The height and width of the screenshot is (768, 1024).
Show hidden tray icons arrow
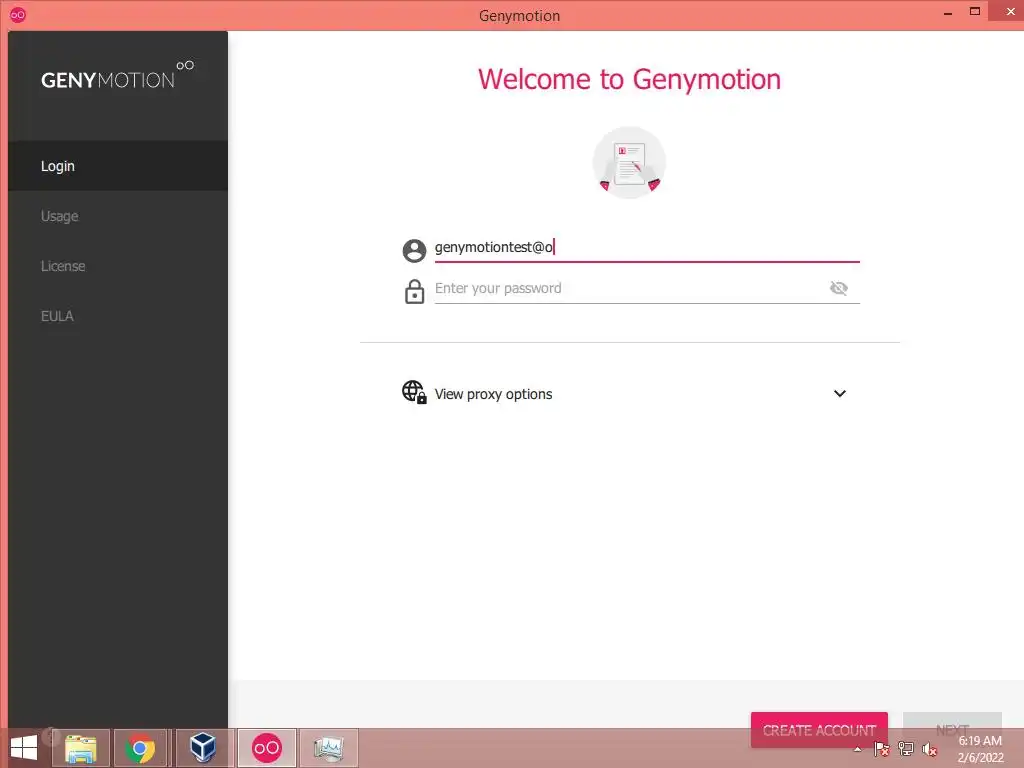click(x=857, y=749)
